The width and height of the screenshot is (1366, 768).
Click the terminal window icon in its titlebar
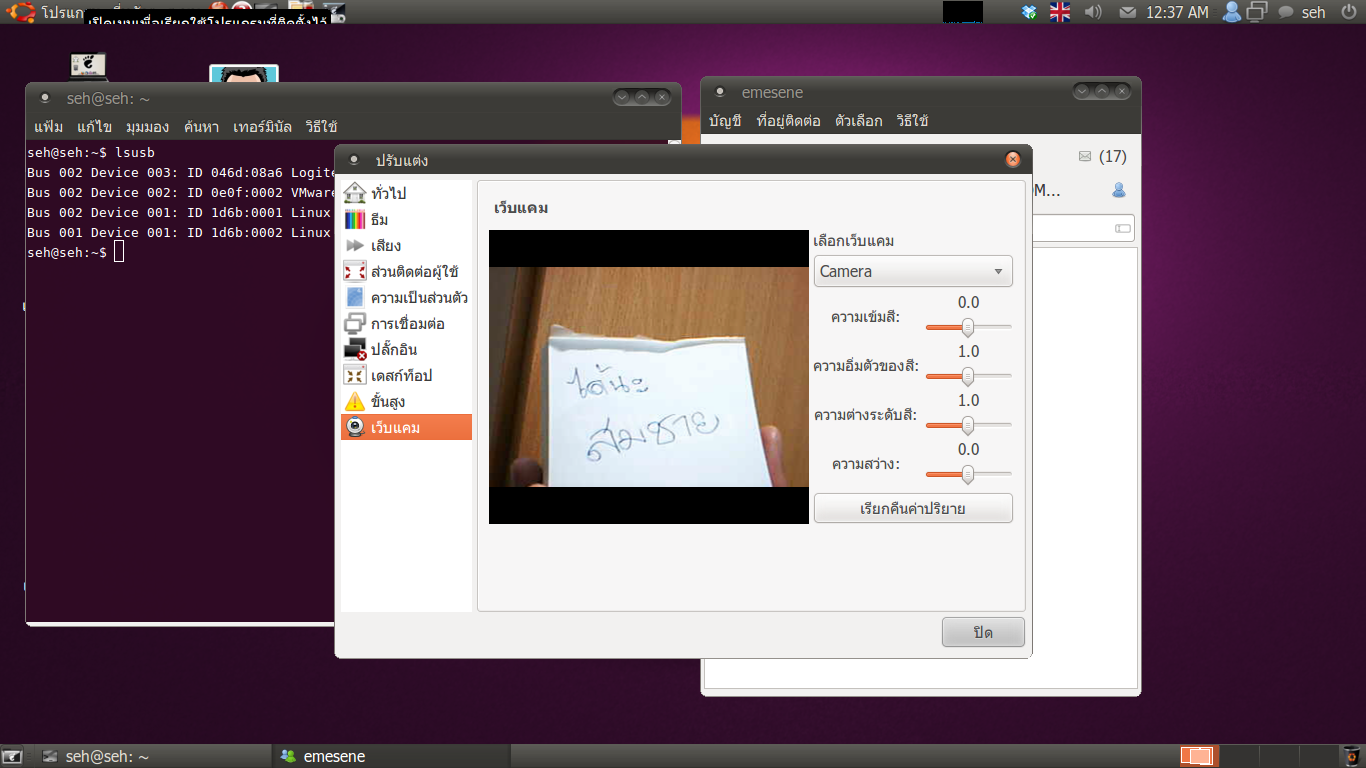(x=44, y=98)
